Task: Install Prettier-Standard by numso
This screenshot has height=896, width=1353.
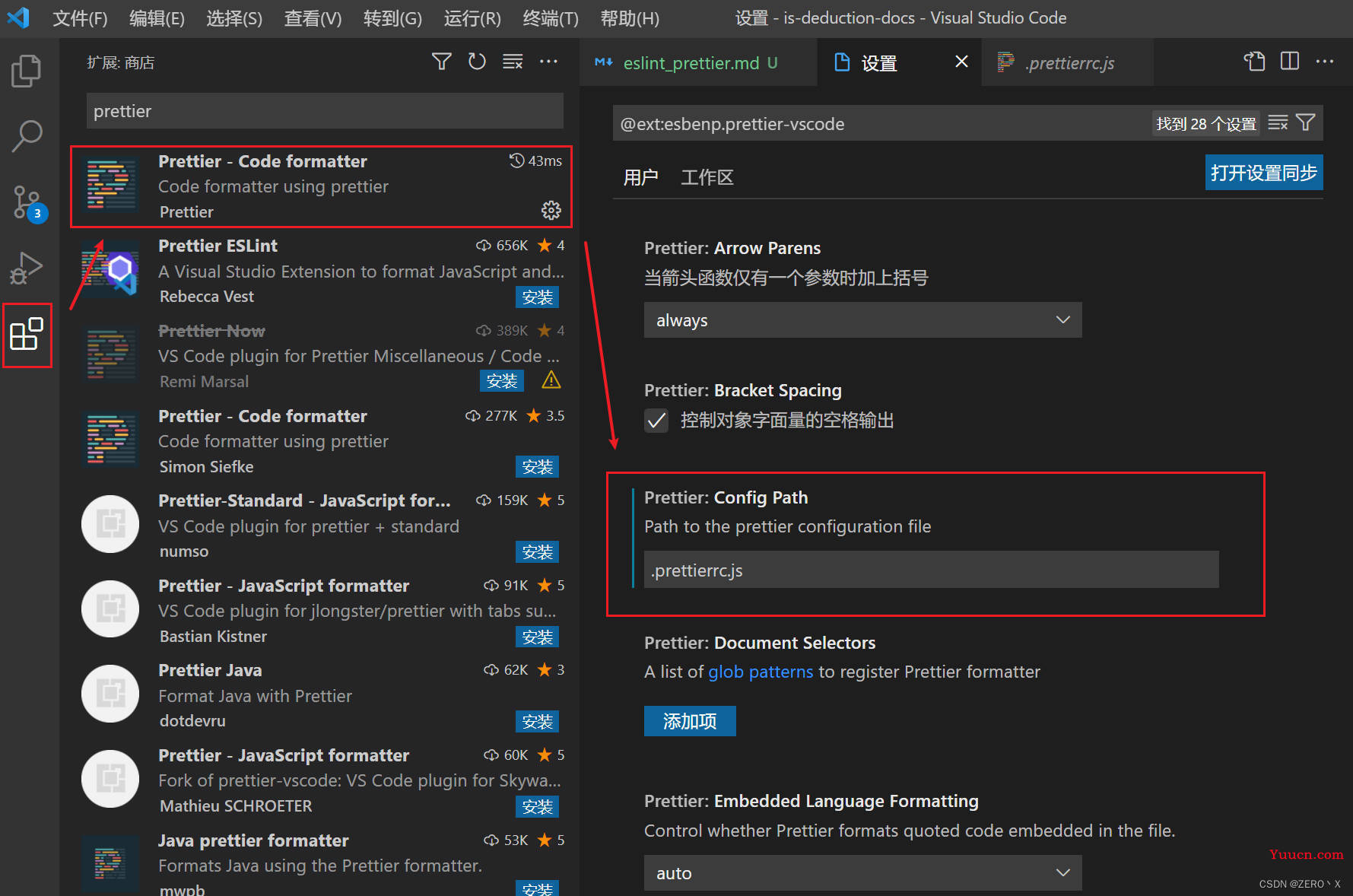Action: [538, 552]
